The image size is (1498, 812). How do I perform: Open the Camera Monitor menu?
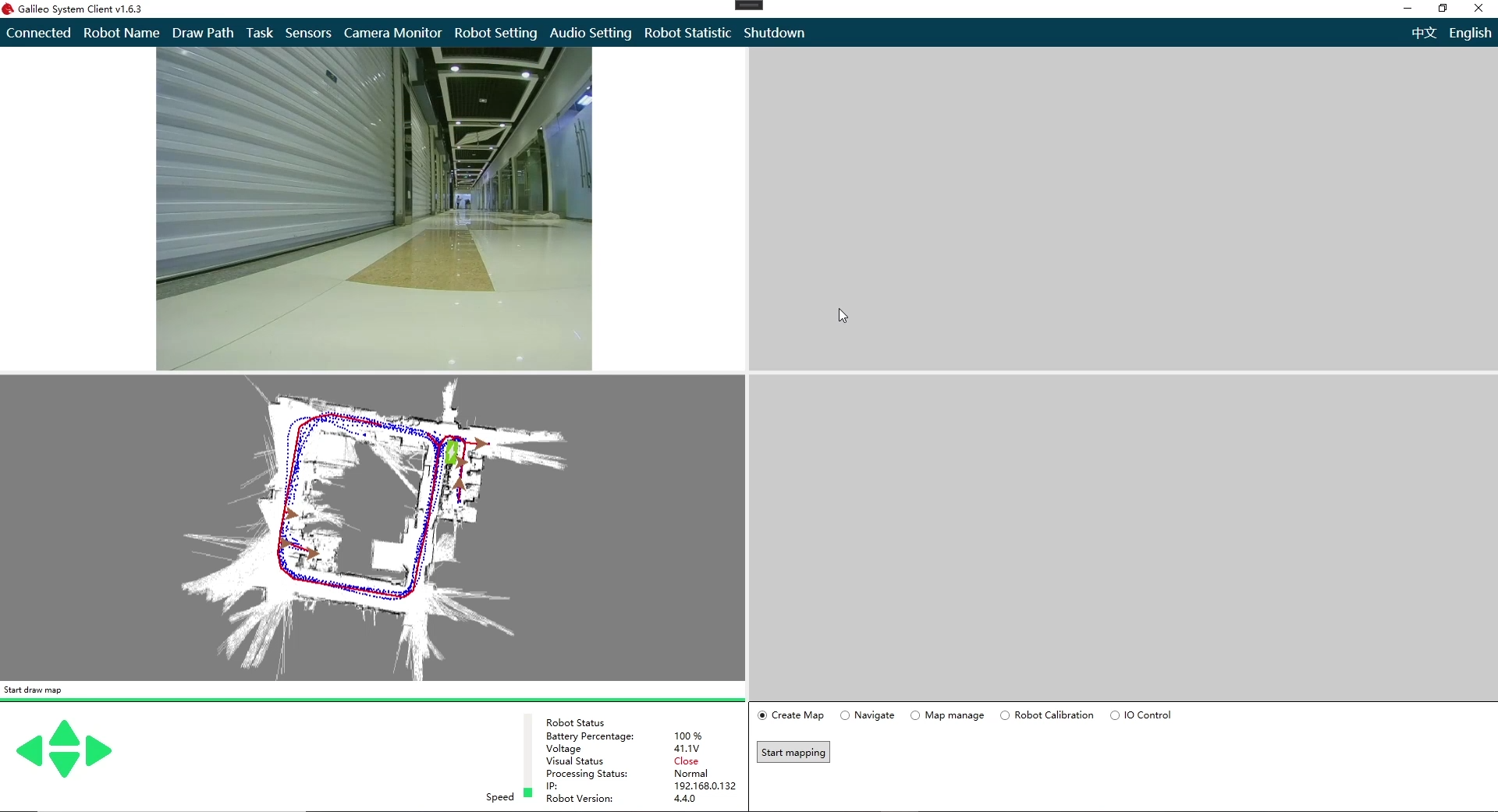392,33
